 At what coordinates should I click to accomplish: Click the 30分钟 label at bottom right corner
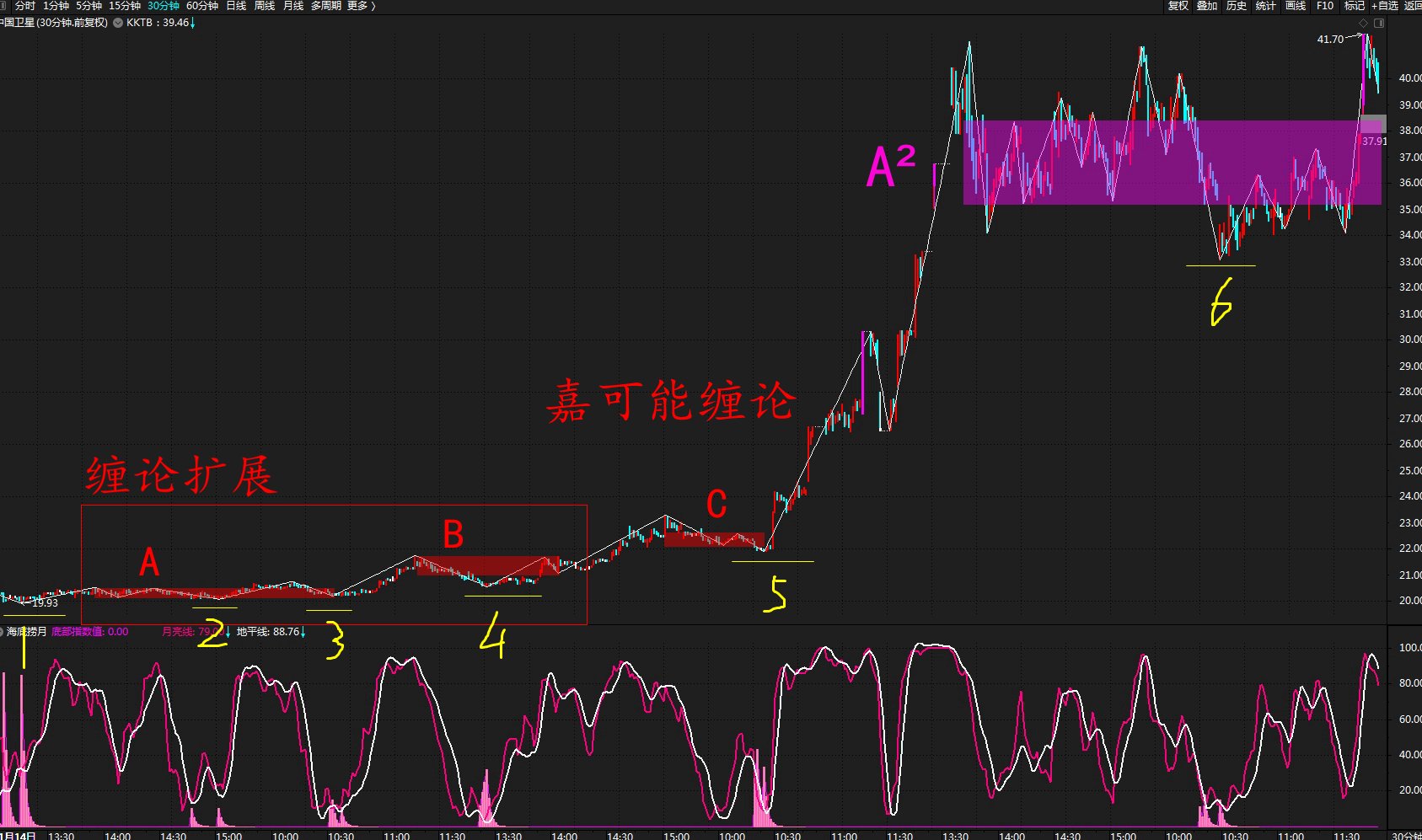point(1406,836)
